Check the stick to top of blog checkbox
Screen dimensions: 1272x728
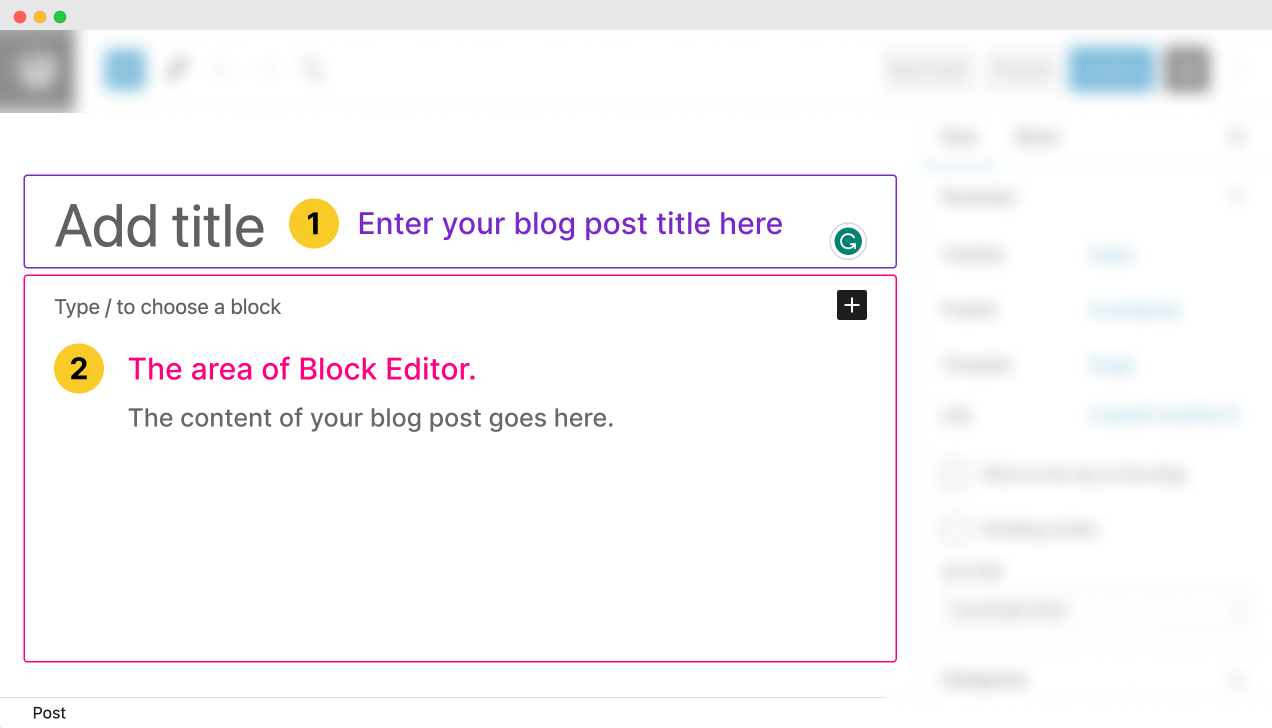pos(955,474)
